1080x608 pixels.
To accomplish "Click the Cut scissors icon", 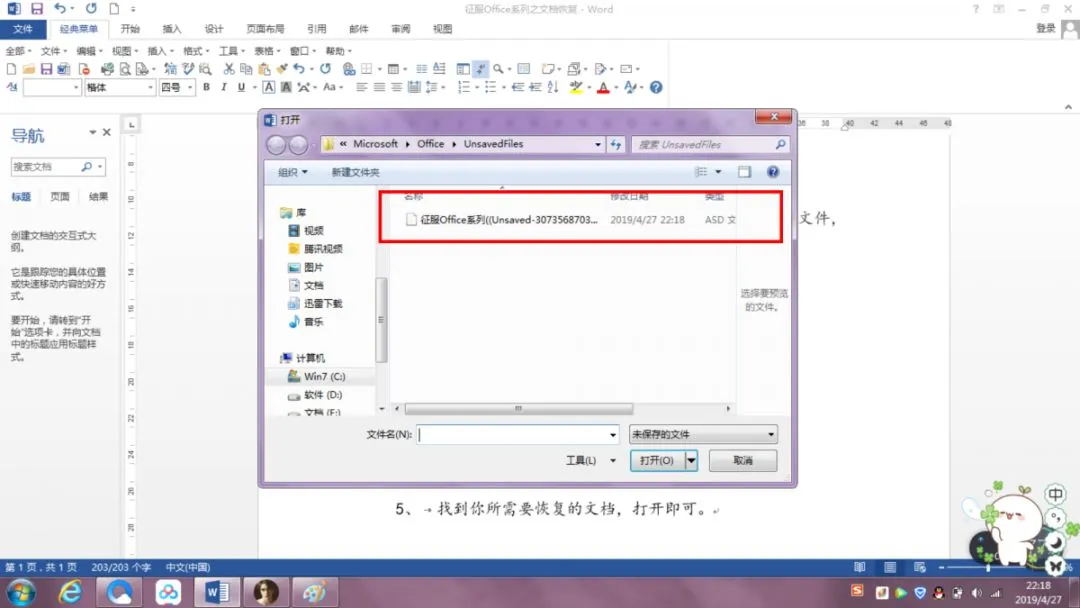I will point(229,69).
